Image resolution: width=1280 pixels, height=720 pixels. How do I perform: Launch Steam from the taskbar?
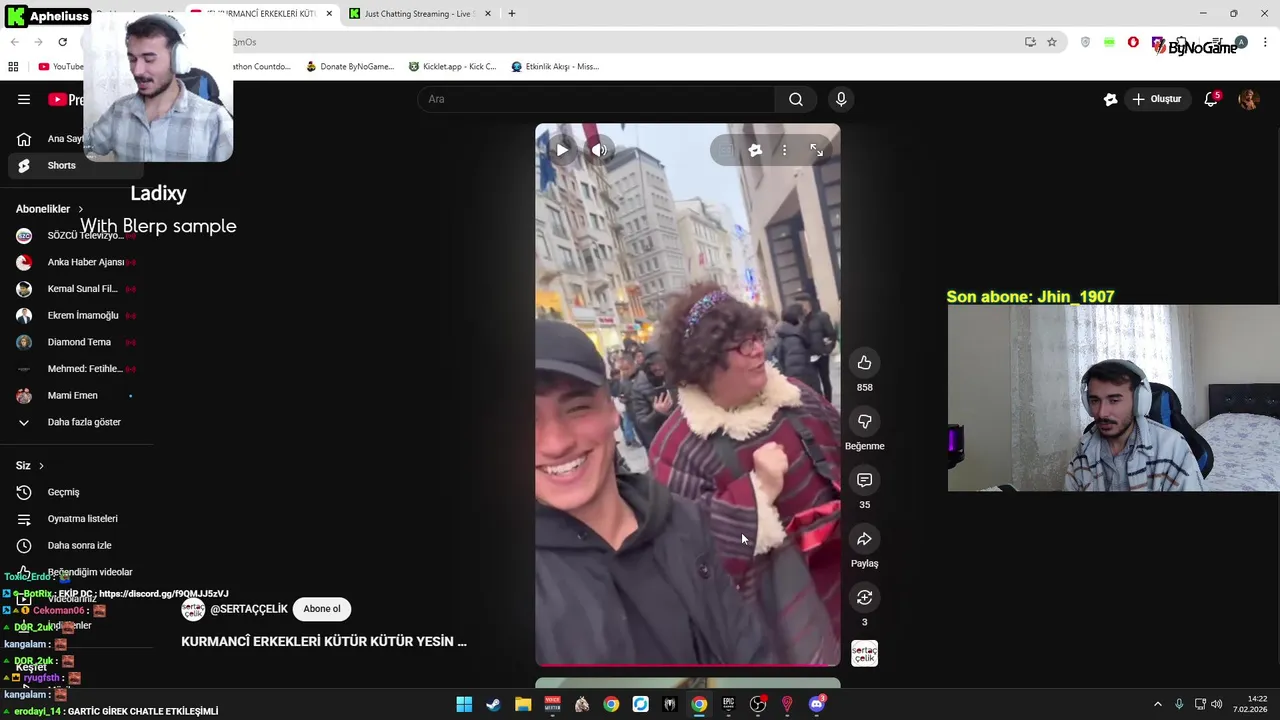tap(493, 705)
